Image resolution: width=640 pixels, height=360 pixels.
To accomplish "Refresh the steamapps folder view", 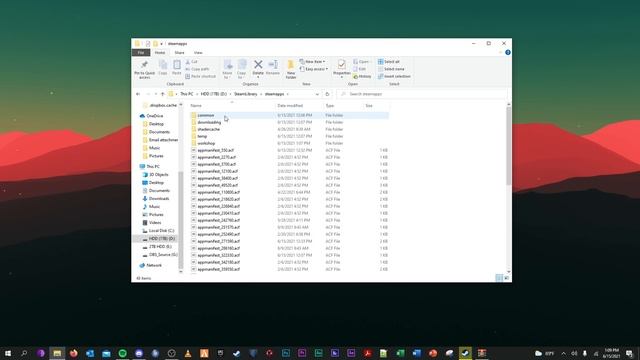I will tap(327, 94).
